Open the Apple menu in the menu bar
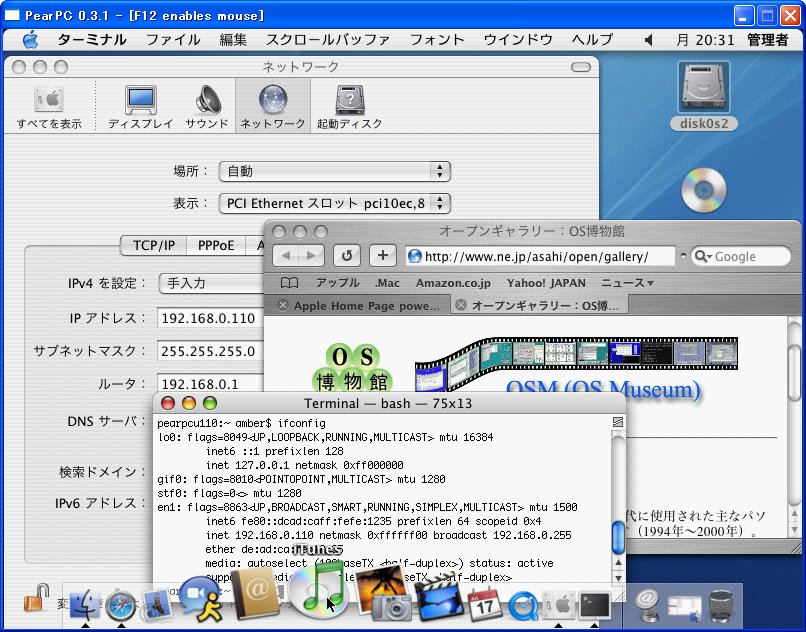Image resolution: width=806 pixels, height=632 pixels. pyautogui.click(x=30, y=40)
